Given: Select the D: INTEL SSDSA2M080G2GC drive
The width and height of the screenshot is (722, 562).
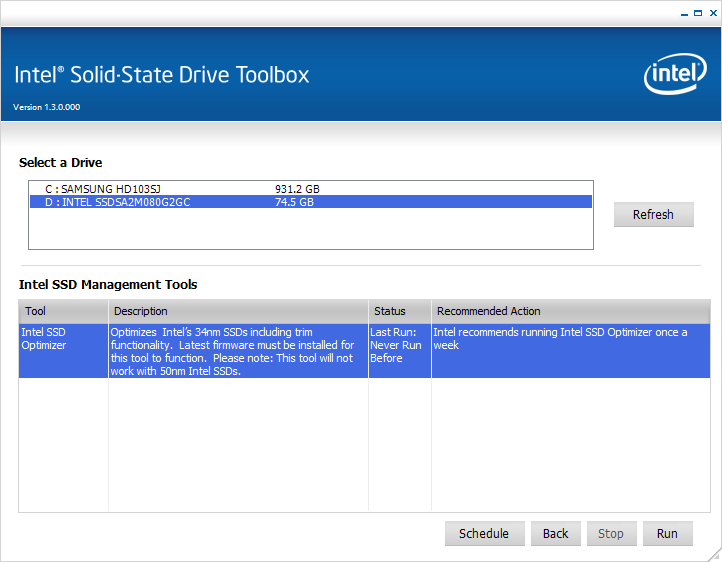Looking at the screenshot, I should 311,202.
